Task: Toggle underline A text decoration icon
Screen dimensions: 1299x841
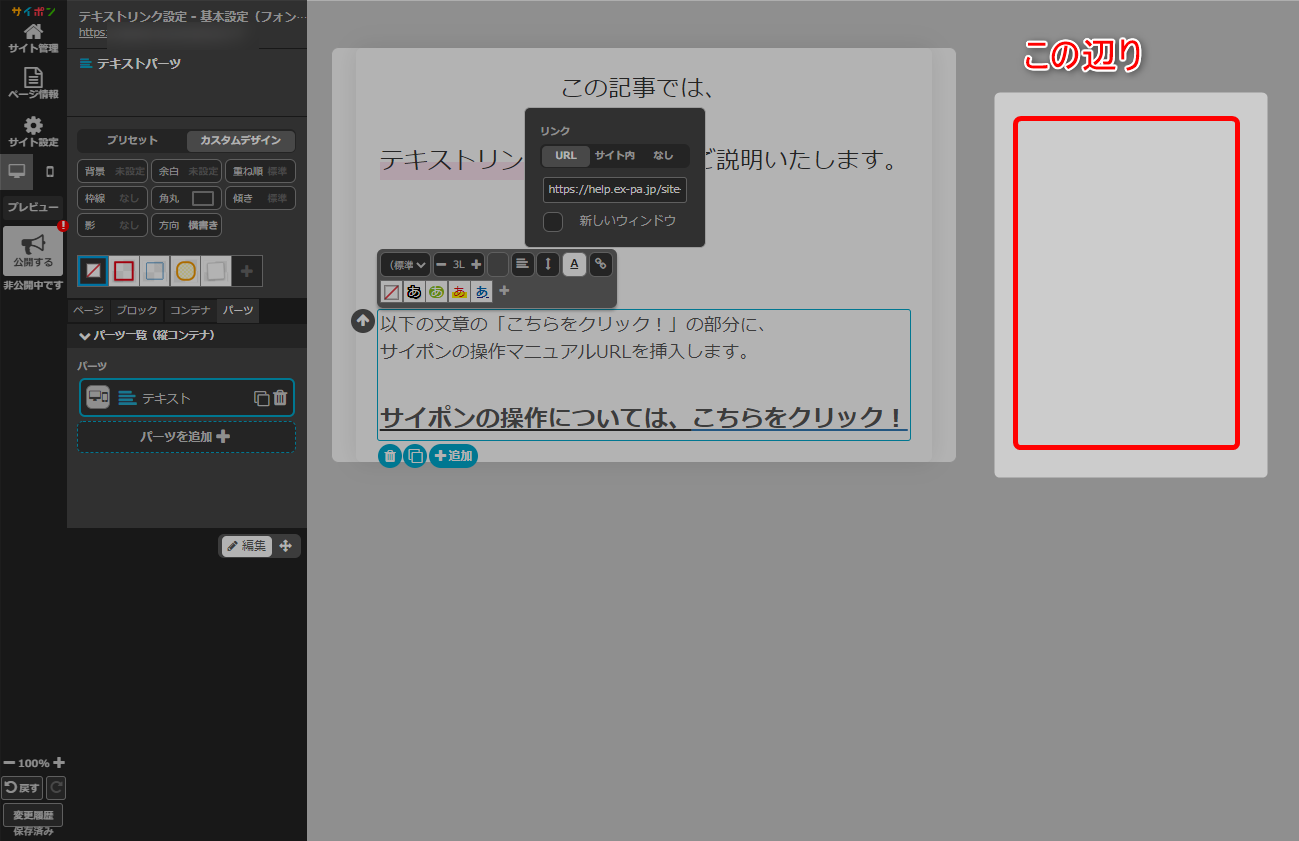Action: (574, 265)
